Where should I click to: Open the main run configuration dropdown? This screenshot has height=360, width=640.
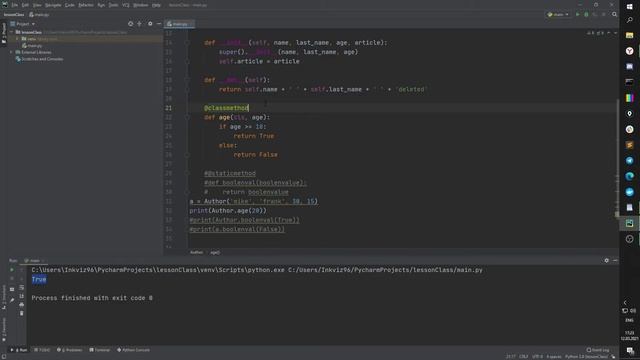pyautogui.click(x=558, y=14)
